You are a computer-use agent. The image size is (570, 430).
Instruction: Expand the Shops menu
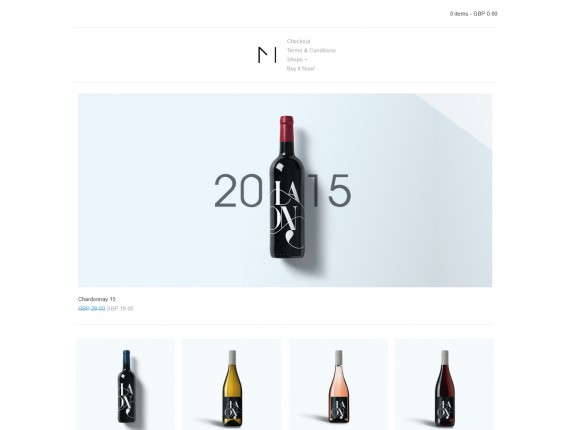(x=297, y=60)
